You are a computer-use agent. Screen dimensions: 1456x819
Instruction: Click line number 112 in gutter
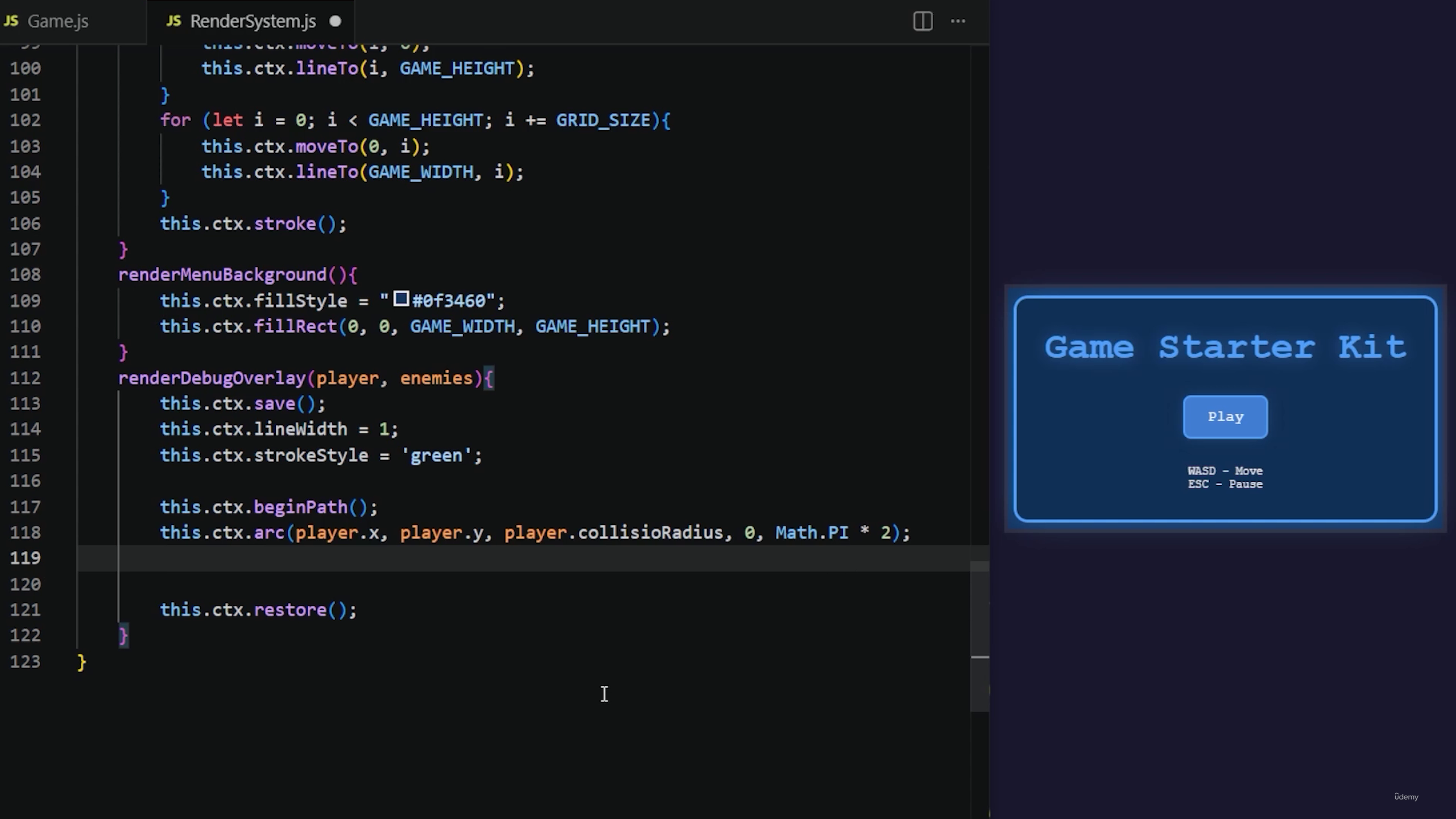click(x=25, y=378)
